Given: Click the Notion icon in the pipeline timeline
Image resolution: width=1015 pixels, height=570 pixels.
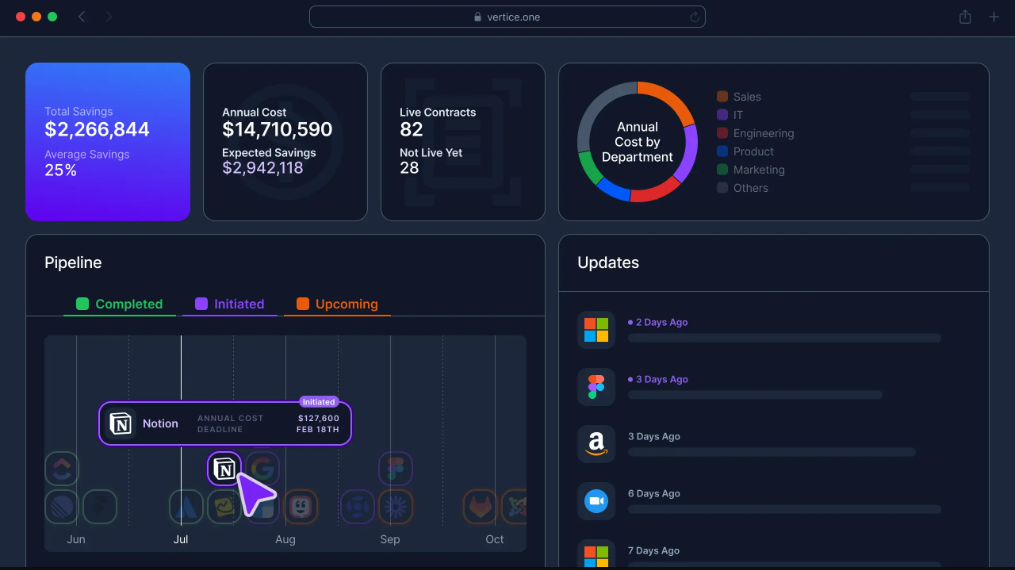Looking at the screenshot, I should pos(224,468).
